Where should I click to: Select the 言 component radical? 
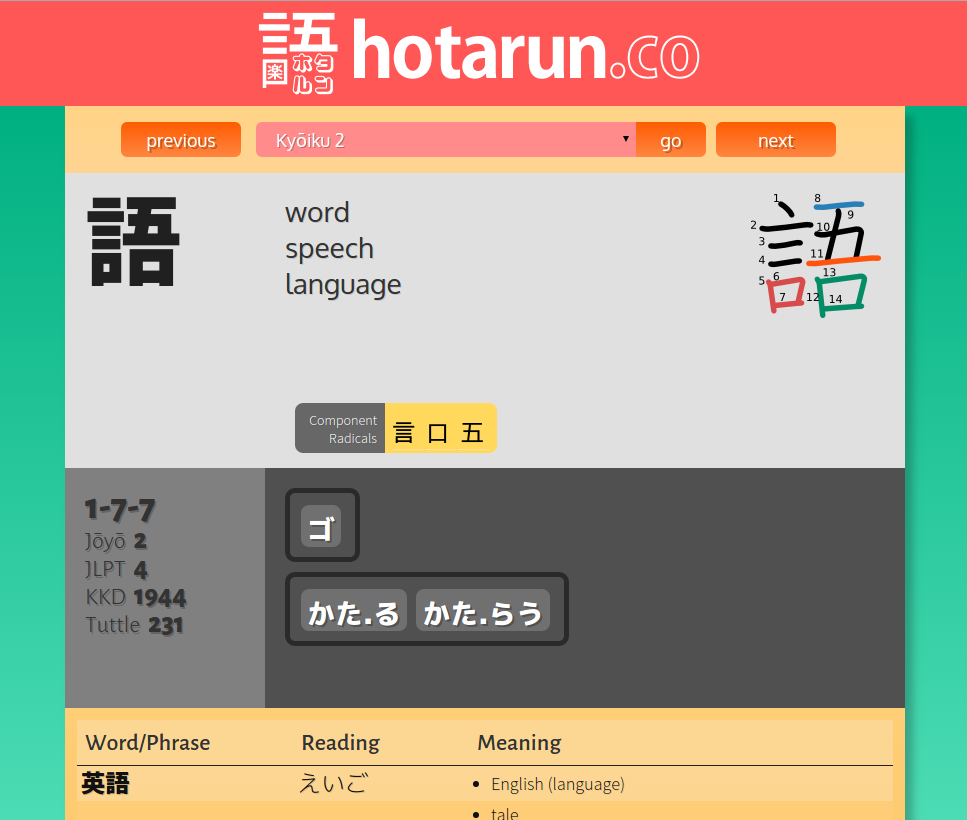coord(403,432)
